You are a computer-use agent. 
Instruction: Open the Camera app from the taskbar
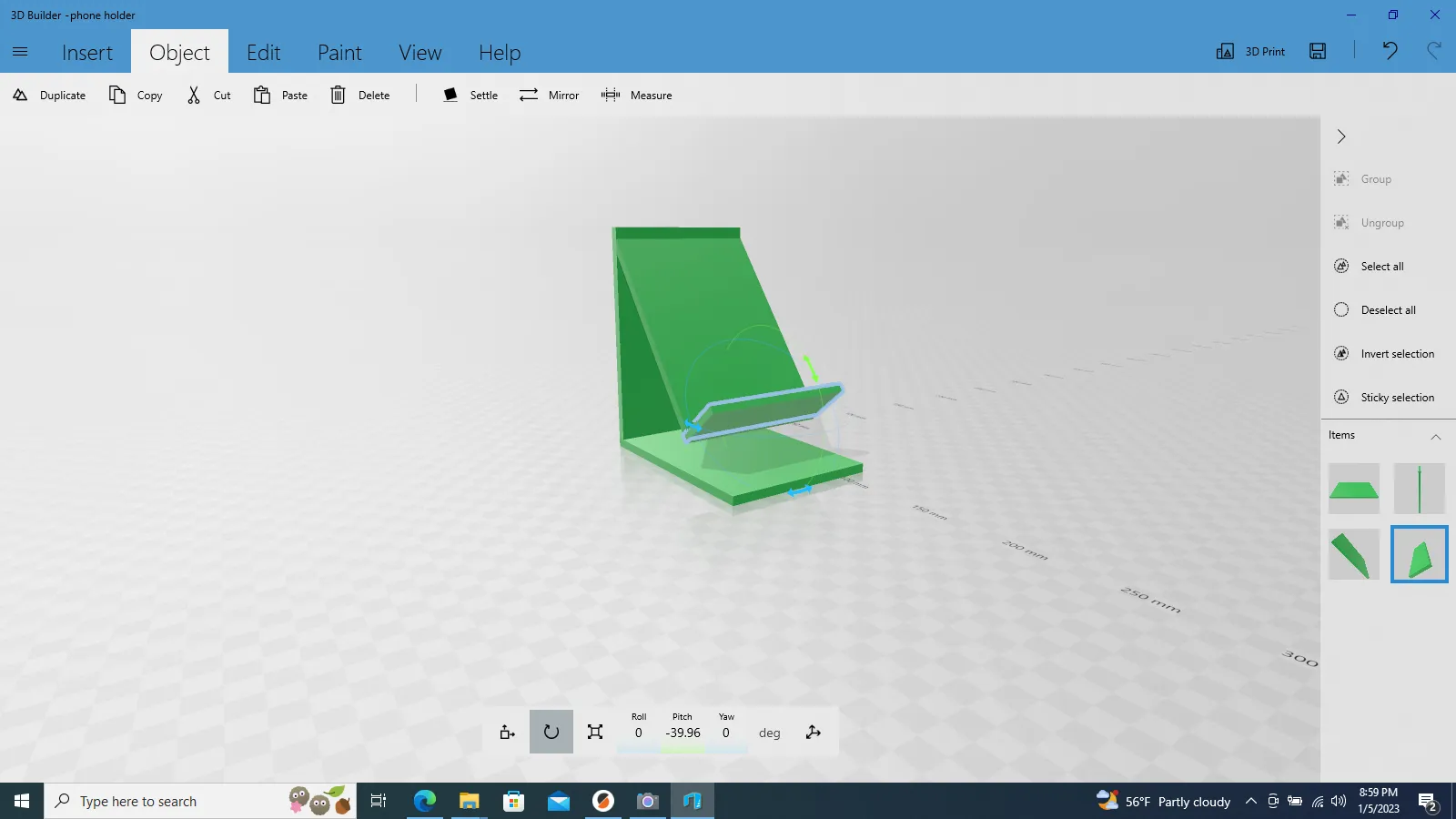point(647,801)
